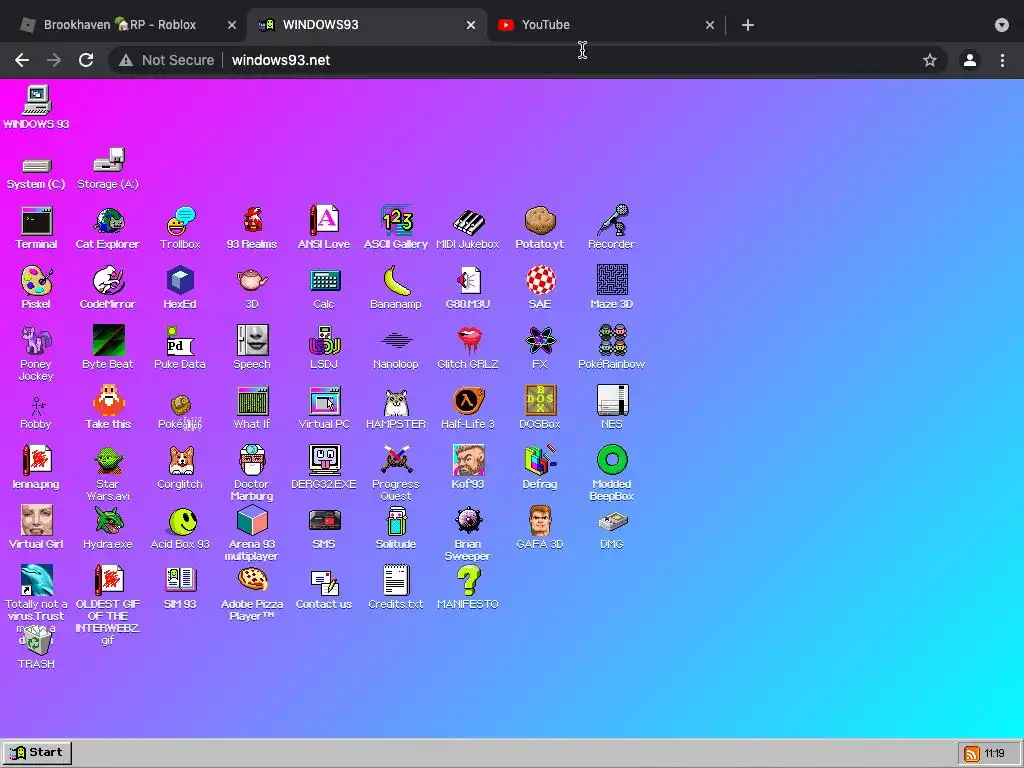Launch Glitch GRLZ lips icon
1024x768 pixels.
[468, 348]
